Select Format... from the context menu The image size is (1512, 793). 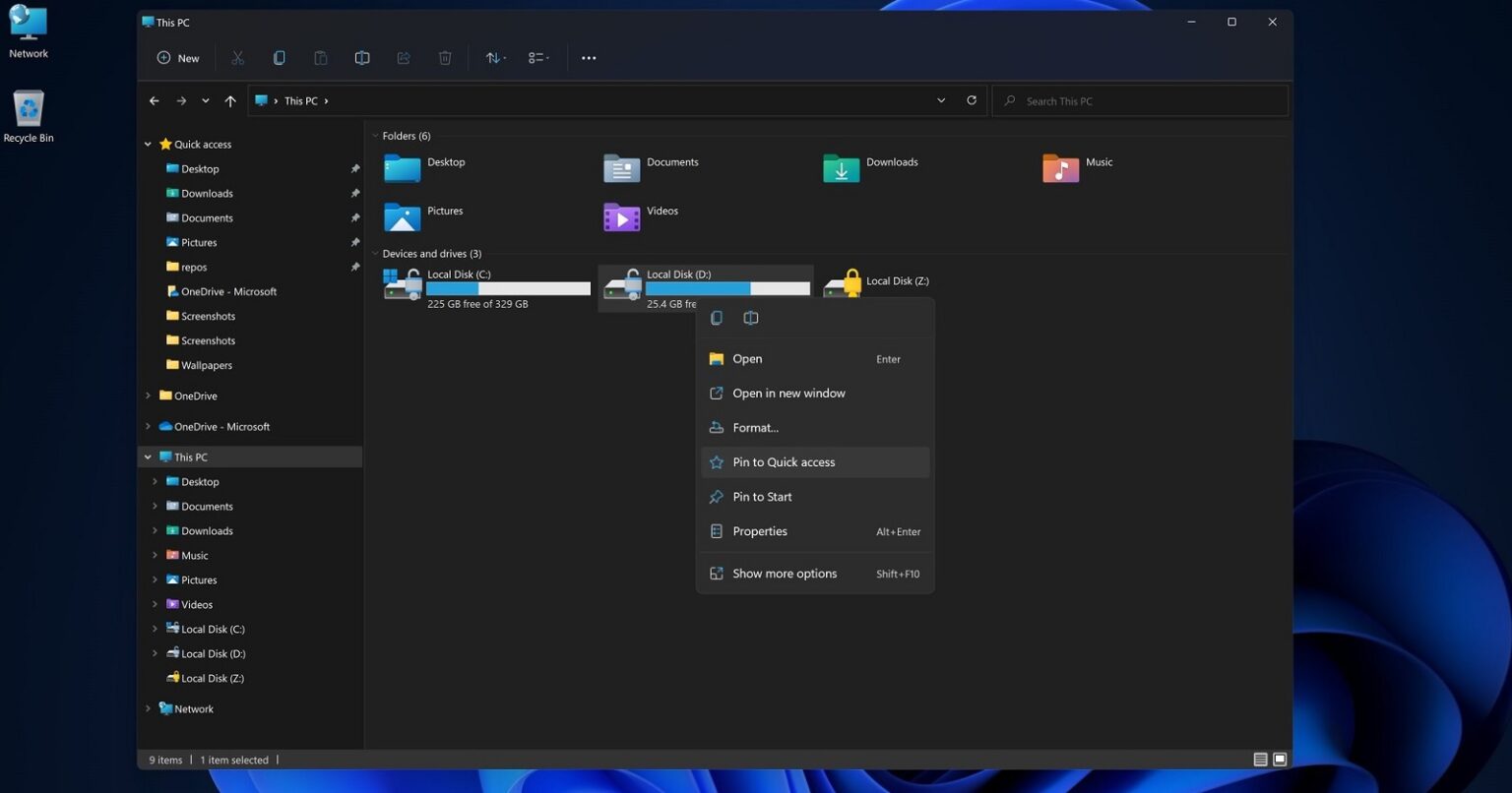[x=756, y=427]
